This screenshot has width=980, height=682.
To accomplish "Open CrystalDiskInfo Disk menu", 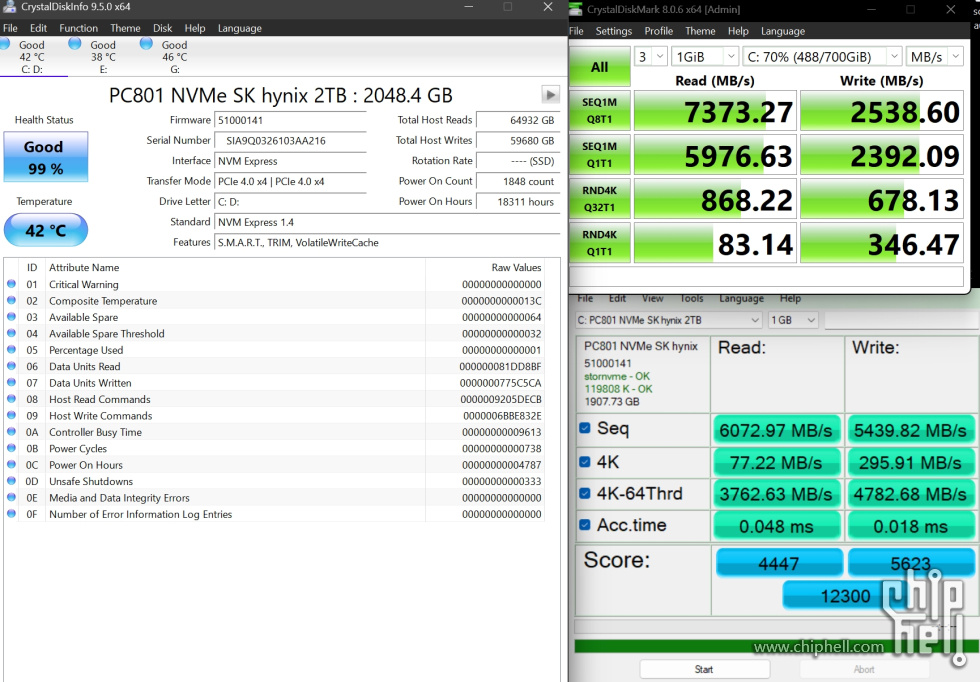I will [x=162, y=28].
